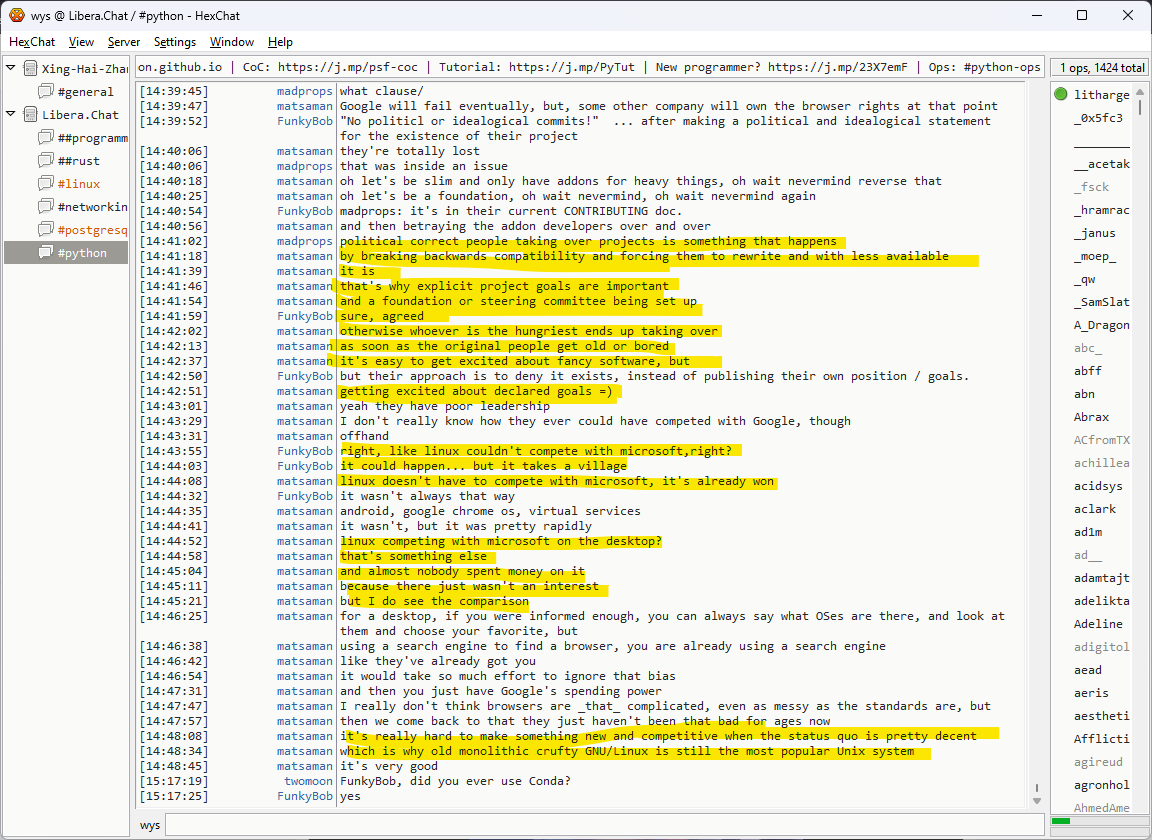This screenshot has height=840, width=1152.
Task: Click the HexChat logo in title bar
Action: tap(17, 15)
